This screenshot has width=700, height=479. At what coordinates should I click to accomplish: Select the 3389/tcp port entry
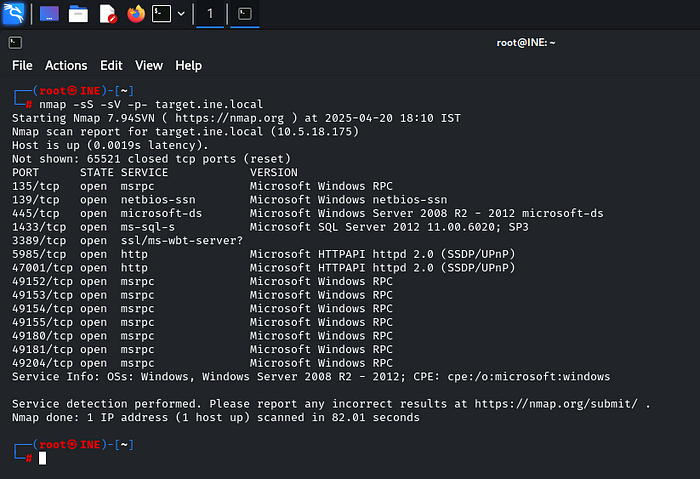pyautogui.click(x=39, y=241)
